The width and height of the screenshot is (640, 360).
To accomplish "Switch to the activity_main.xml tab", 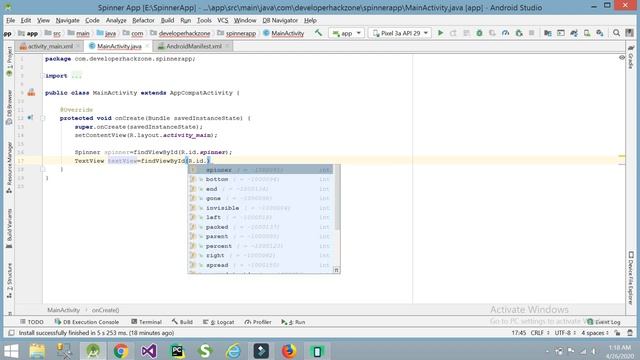I will point(50,46).
